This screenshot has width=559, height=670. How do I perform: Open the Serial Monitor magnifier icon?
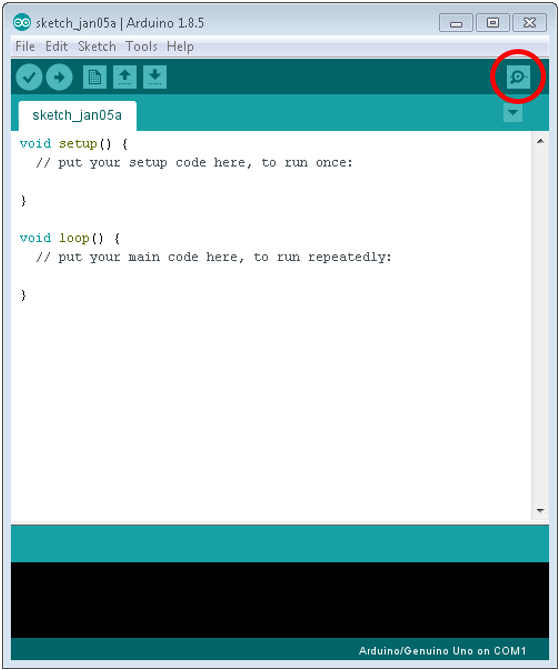pyautogui.click(x=518, y=77)
